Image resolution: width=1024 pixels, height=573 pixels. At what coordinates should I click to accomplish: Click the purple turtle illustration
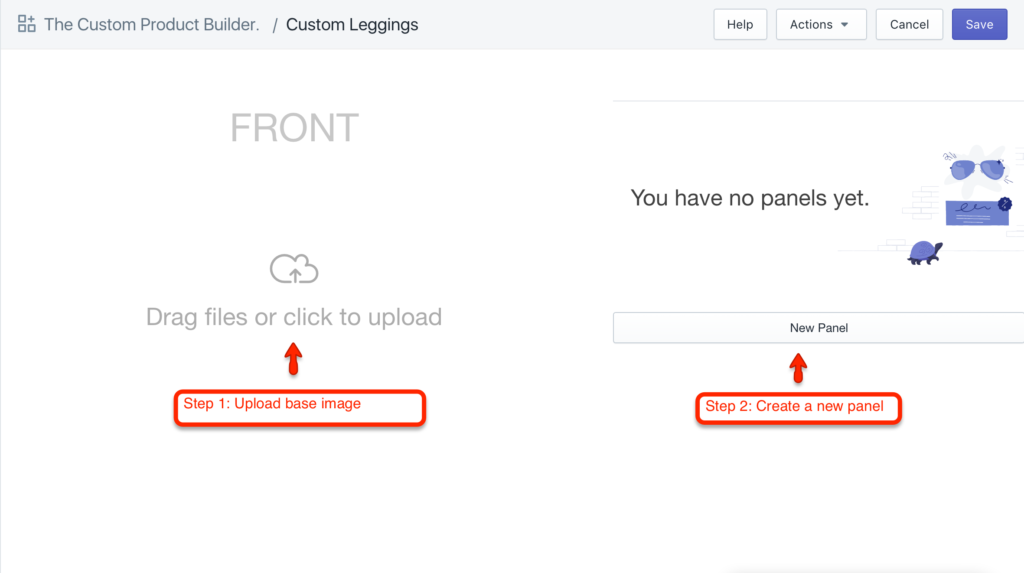[925, 252]
